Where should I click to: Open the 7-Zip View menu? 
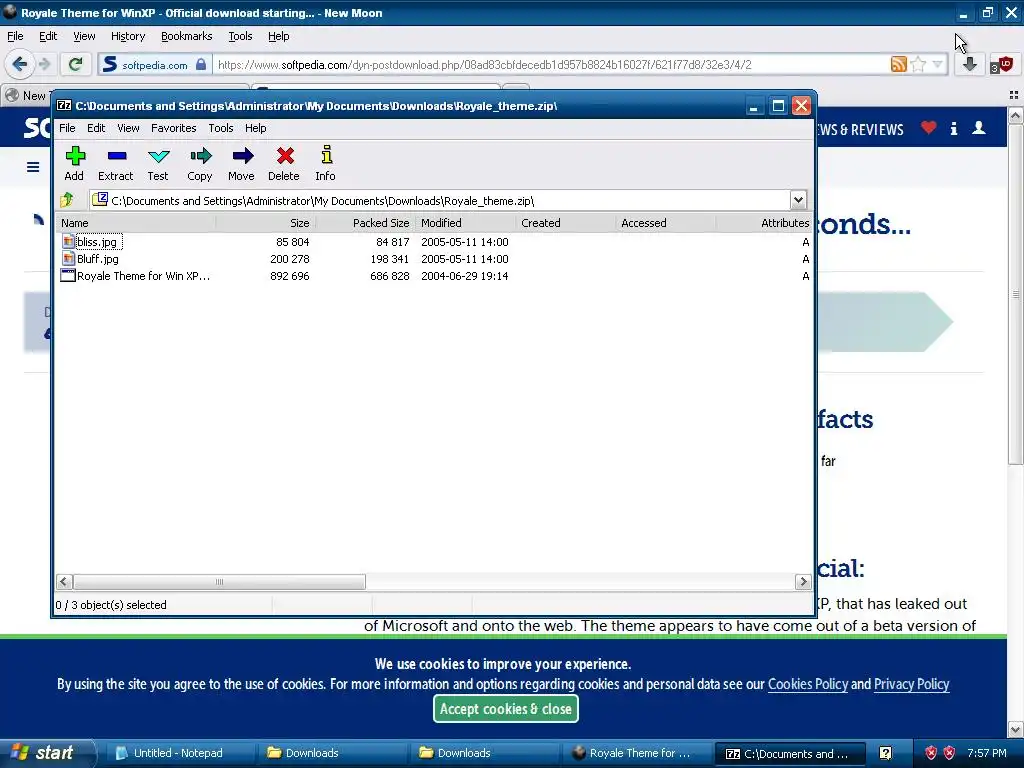[128, 128]
